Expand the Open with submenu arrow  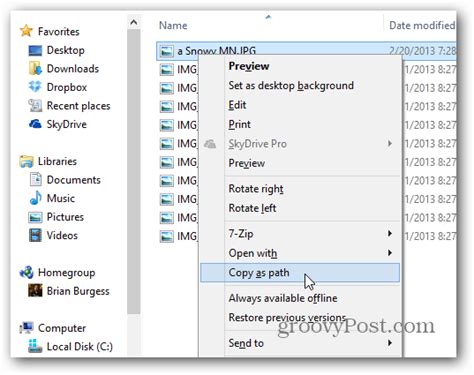pos(389,253)
